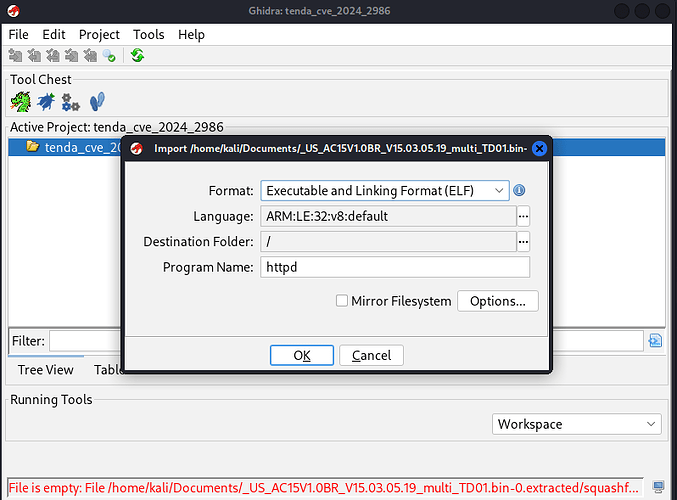
Task: Close the import dialog
Action: (539, 149)
